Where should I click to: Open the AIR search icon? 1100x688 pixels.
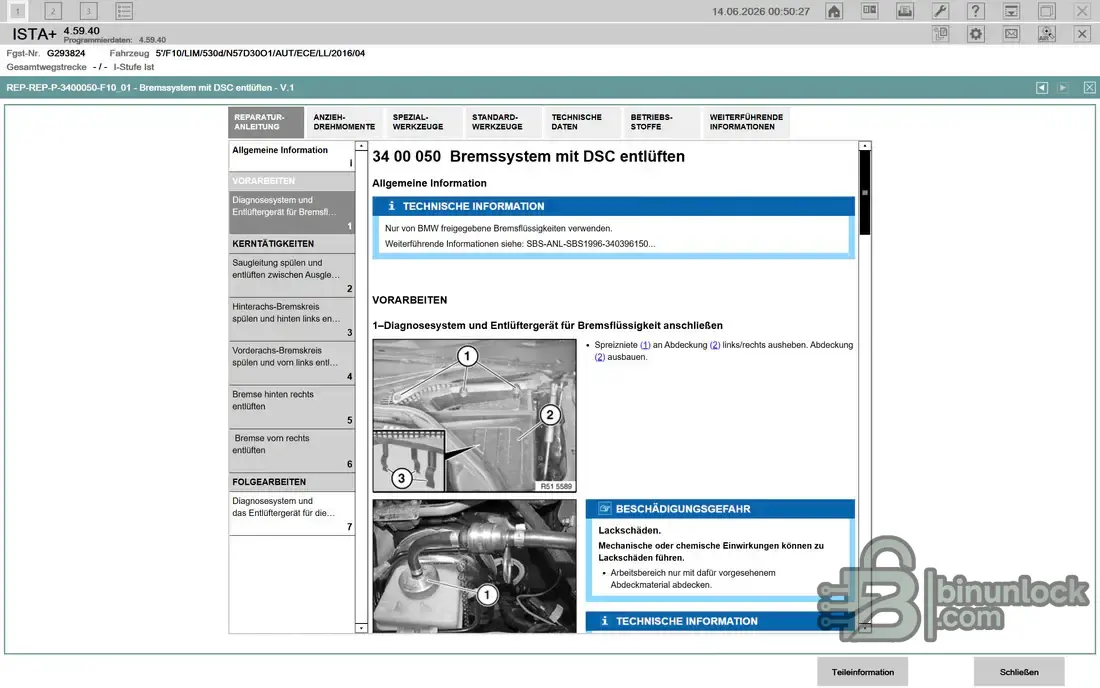(1047, 34)
